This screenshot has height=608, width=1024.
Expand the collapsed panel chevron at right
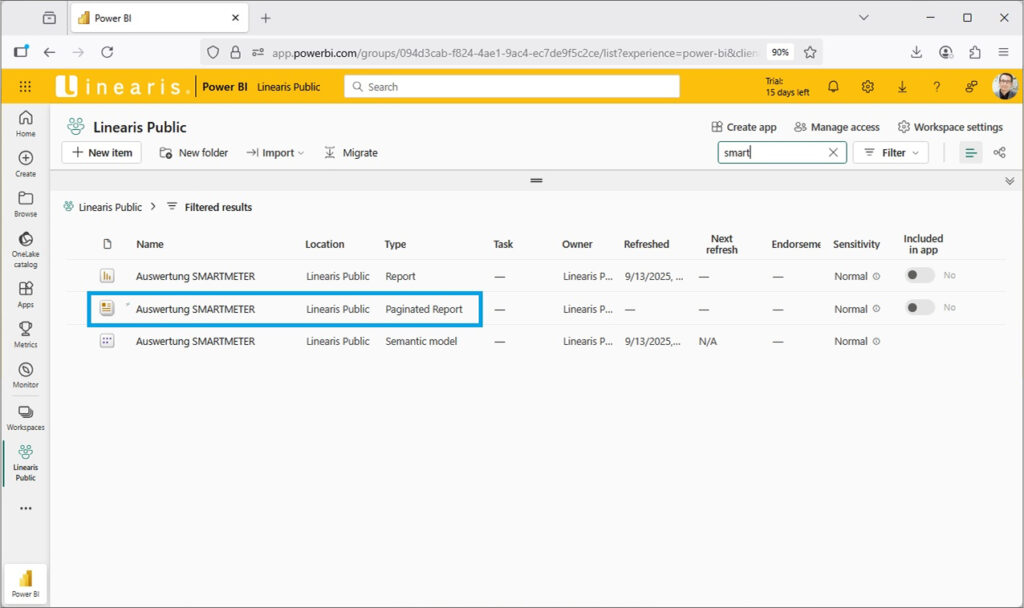[1009, 181]
